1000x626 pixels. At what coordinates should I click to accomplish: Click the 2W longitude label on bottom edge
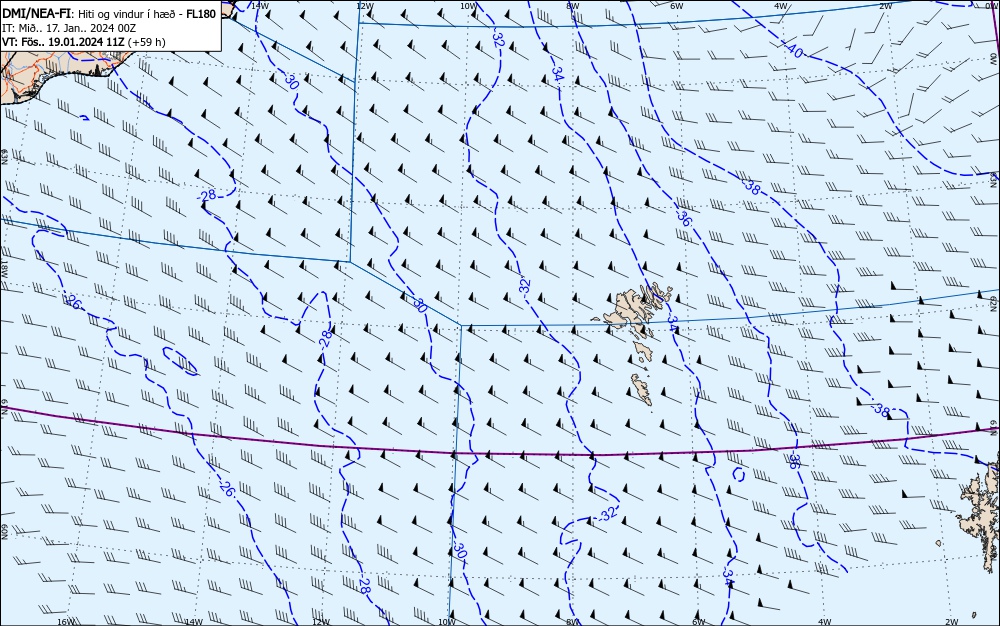tap(952, 622)
